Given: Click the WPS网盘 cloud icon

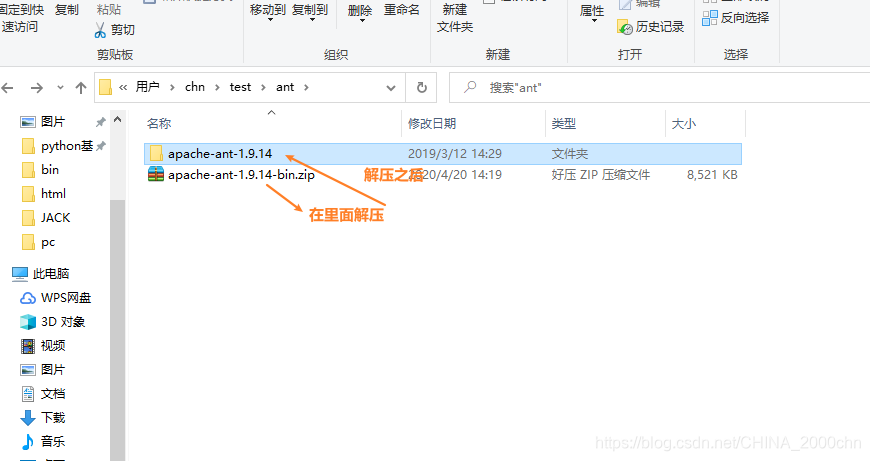Looking at the screenshot, I should 28,298.
